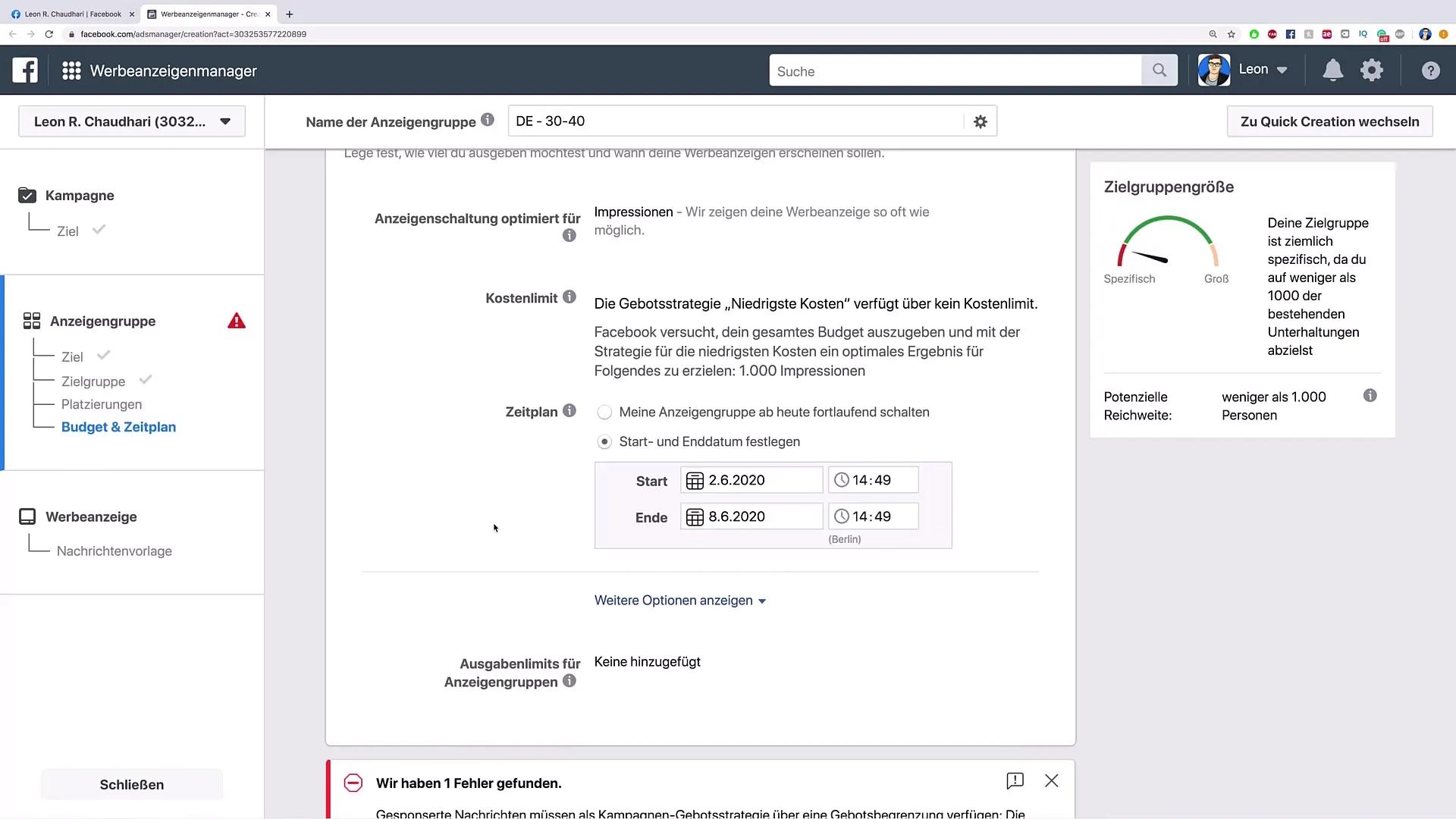Image resolution: width=1456 pixels, height=819 pixels.
Task: Click the start date field 2.6.2020
Action: (752, 480)
